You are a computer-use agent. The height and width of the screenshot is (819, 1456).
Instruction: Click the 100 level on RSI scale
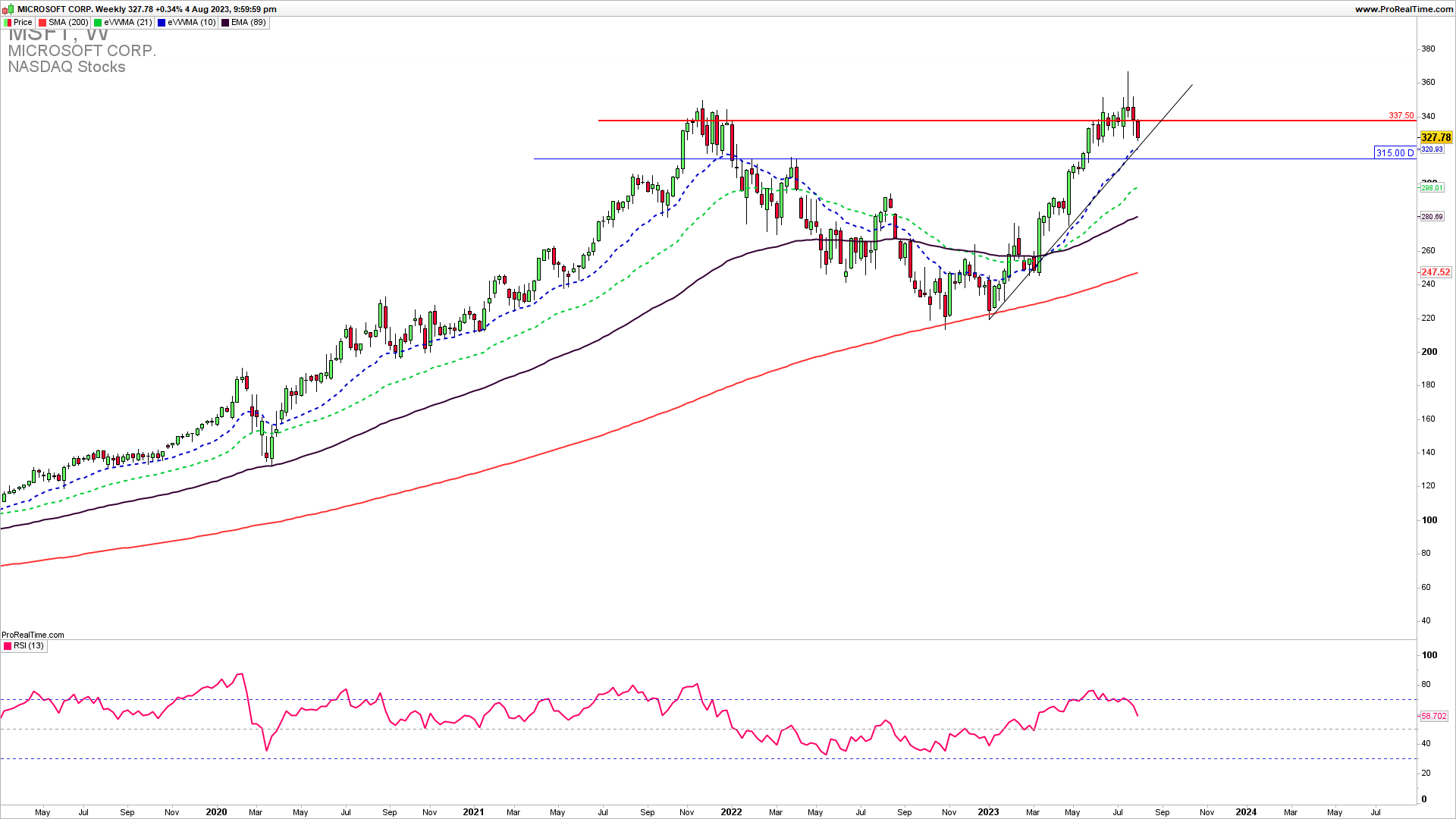(1429, 655)
